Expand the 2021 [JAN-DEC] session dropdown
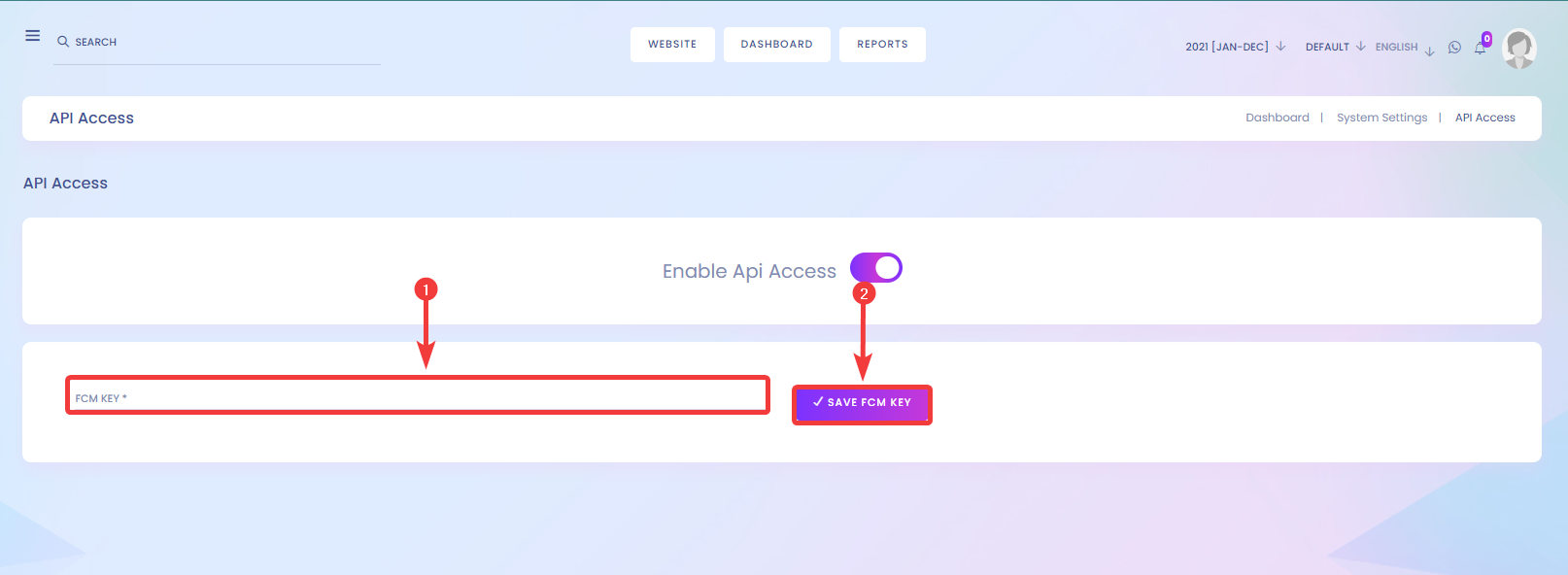The width and height of the screenshot is (1568, 575). 1235,47
